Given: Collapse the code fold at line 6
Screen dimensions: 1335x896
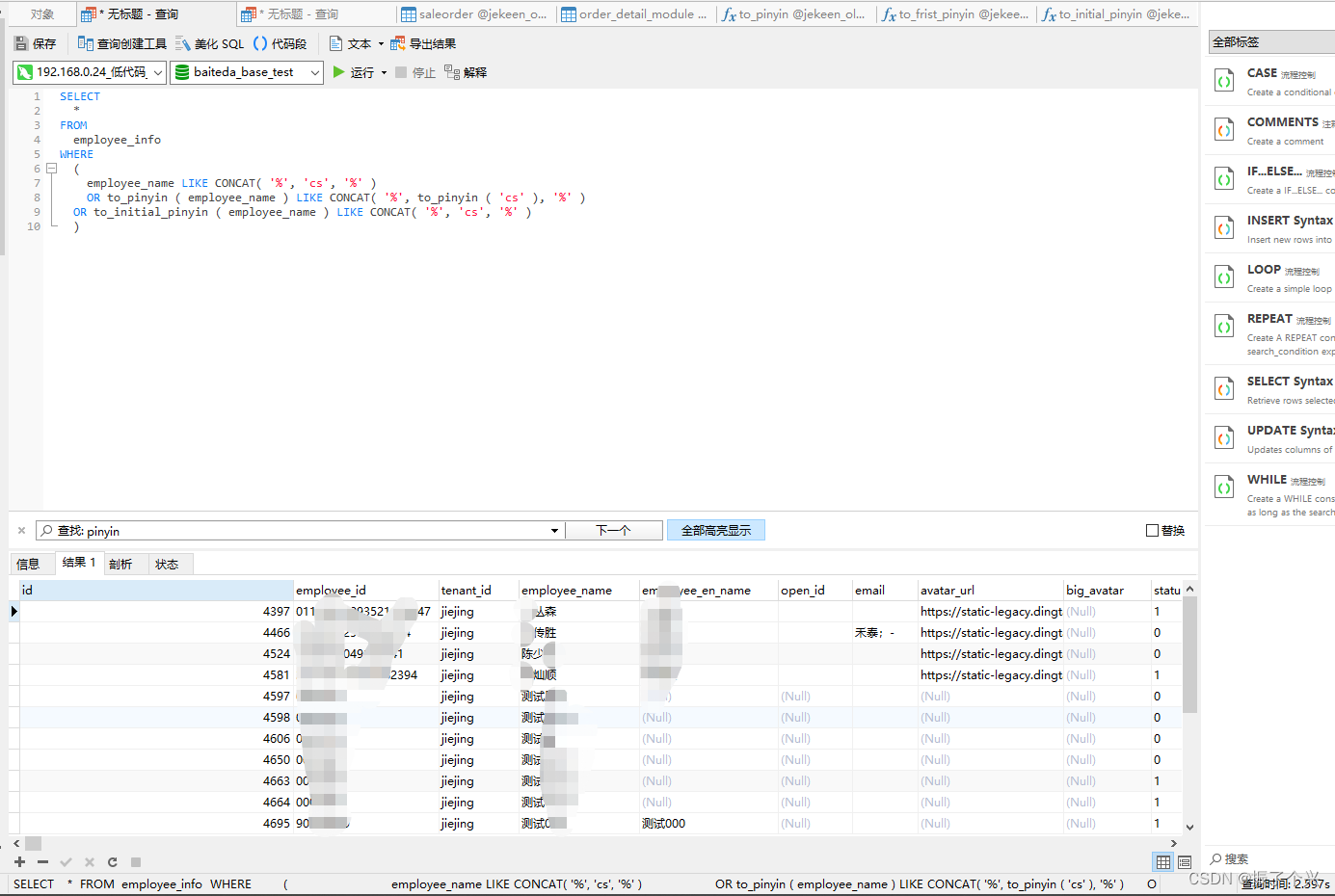Looking at the screenshot, I should [52, 169].
